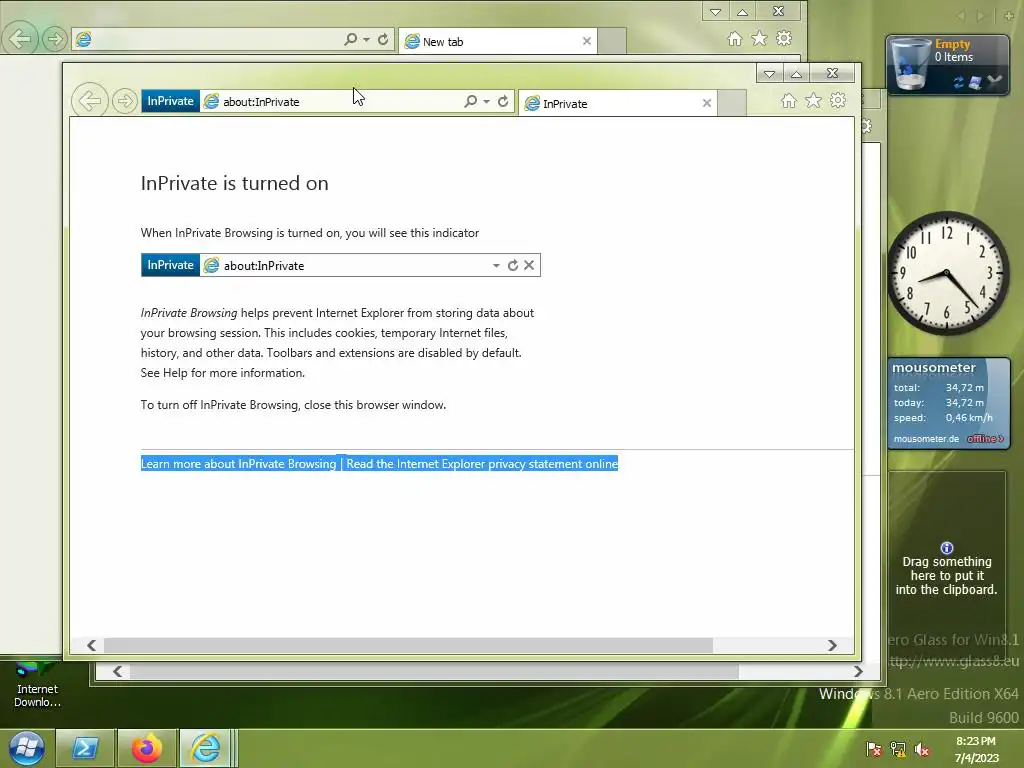Click the info icon in clipboard gadget
This screenshot has width=1024, height=768.
pos(946,548)
